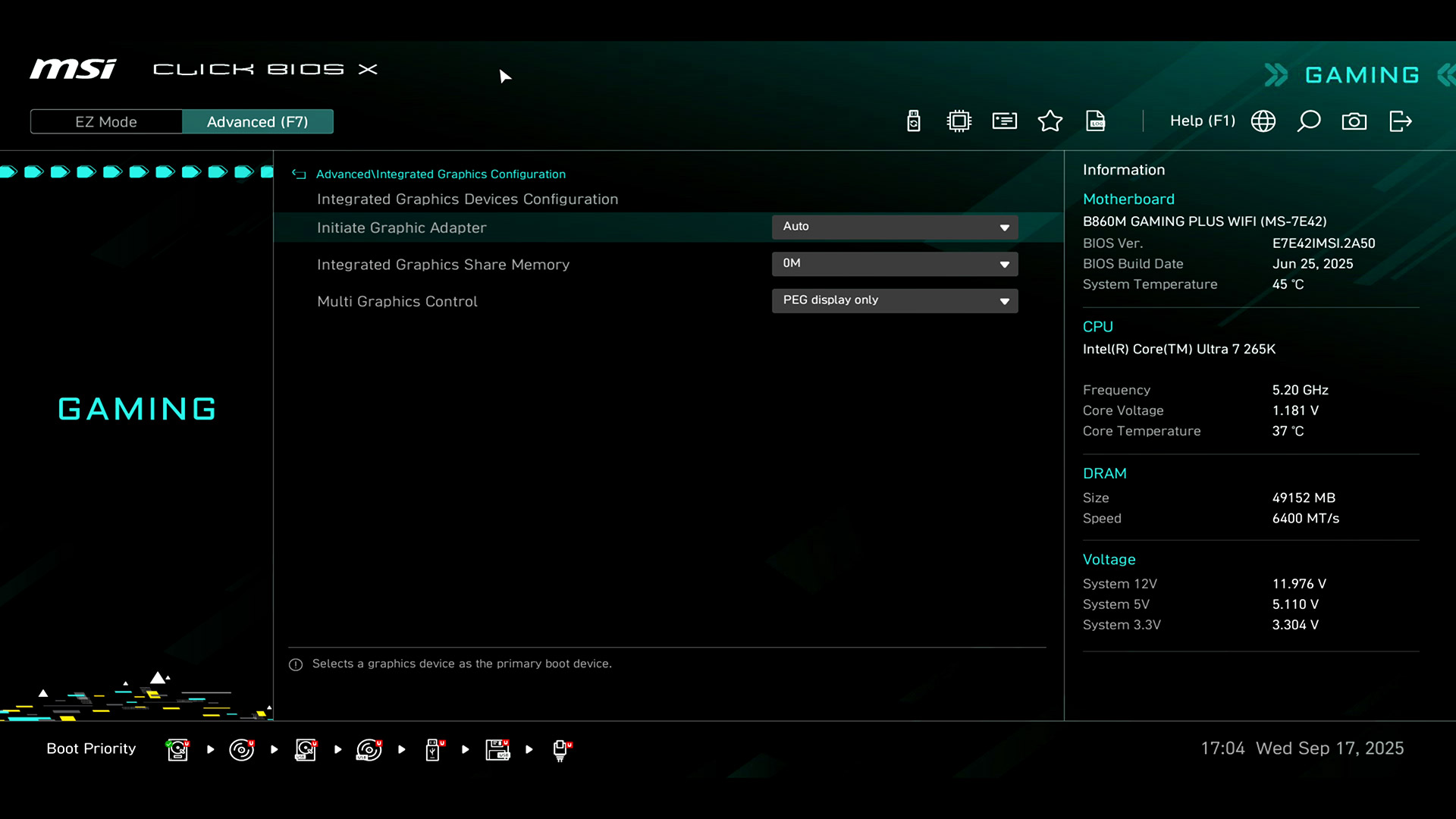This screenshot has height=819, width=1456.
Task: Click the search magnifier icon
Action: tap(1309, 121)
